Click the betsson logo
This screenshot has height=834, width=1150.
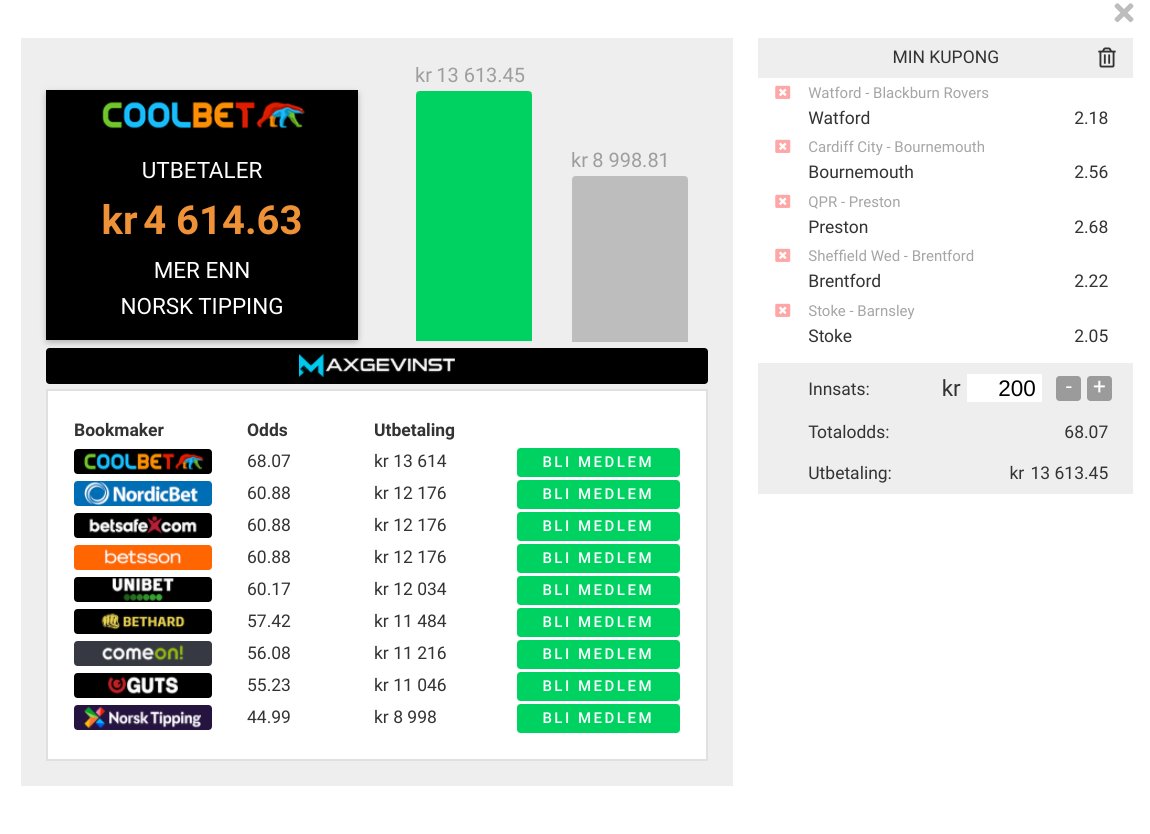(143, 557)
